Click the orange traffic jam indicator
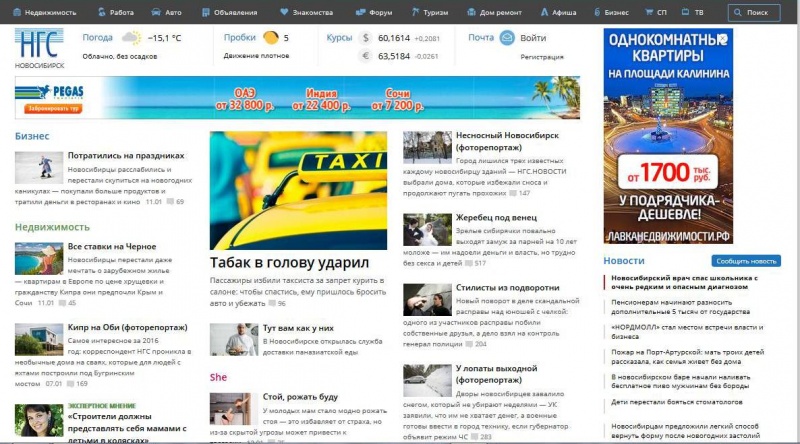 [x=271, y=38]
